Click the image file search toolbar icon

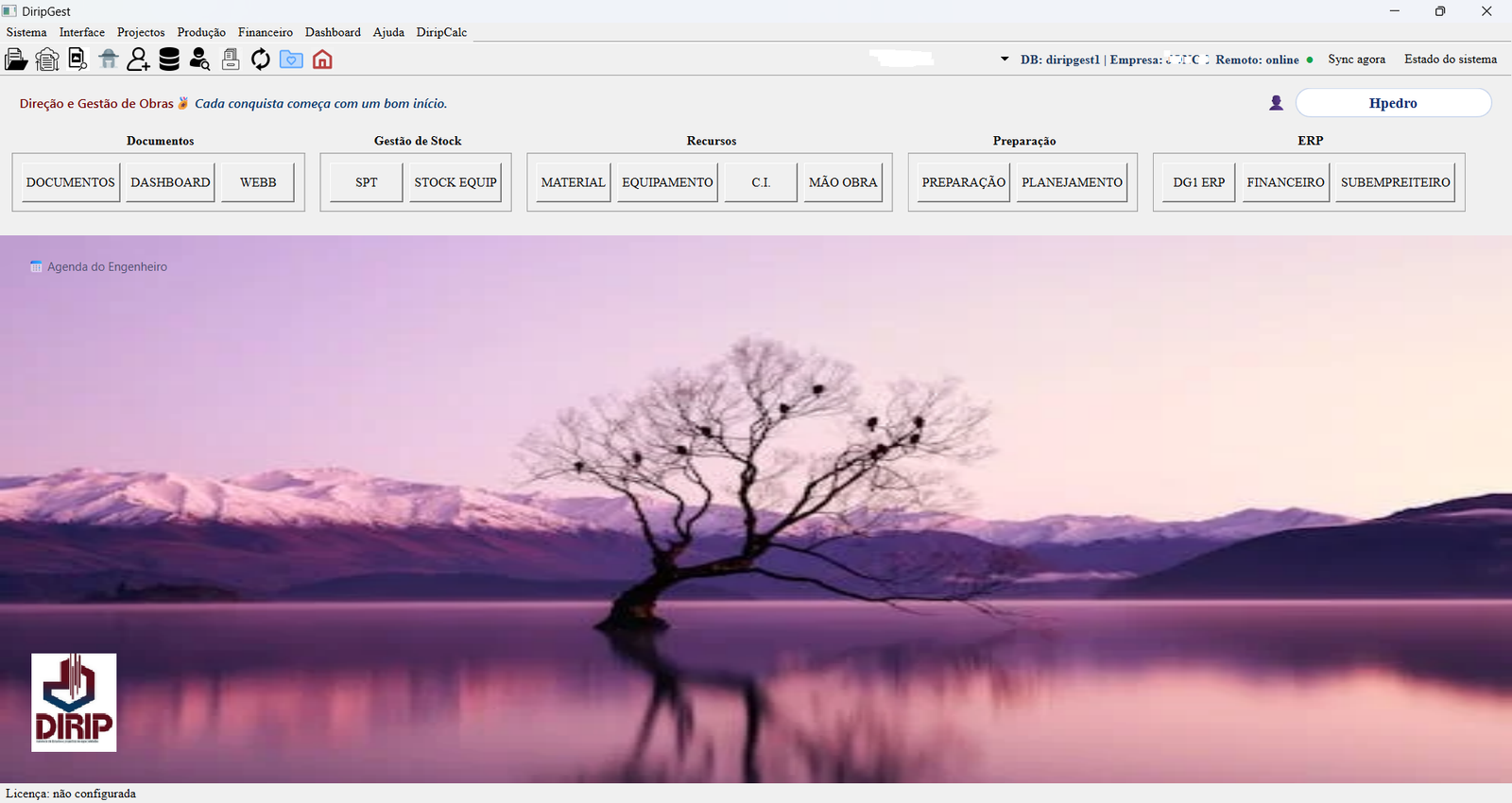[x=77, y=60]
